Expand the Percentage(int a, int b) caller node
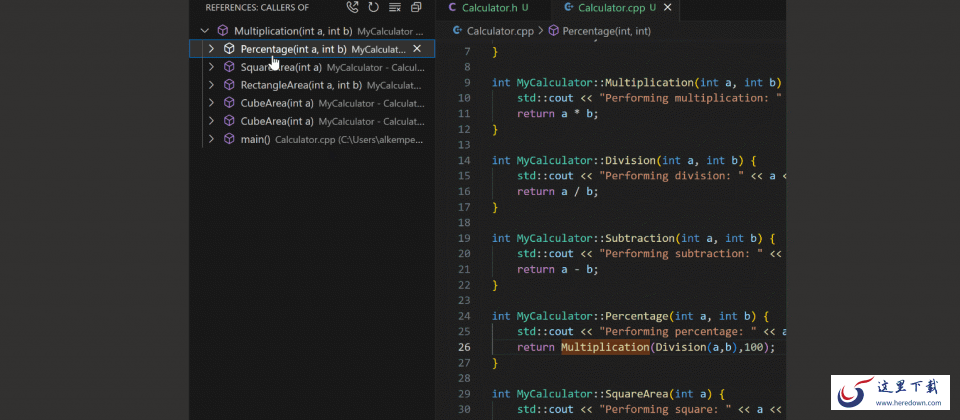This screenshot has width=960, height=420. tap(211, 48)
